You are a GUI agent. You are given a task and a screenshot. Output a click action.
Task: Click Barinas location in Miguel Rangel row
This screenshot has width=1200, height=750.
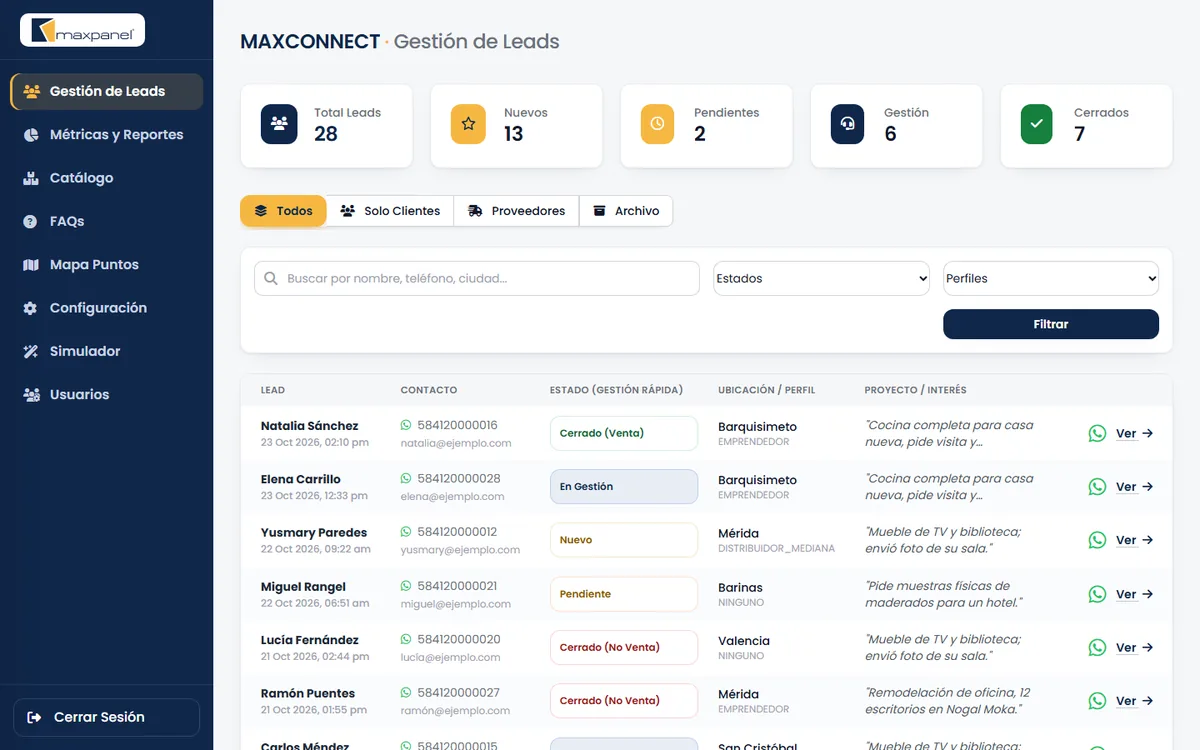pyautogui.click(x=740, y=588)
